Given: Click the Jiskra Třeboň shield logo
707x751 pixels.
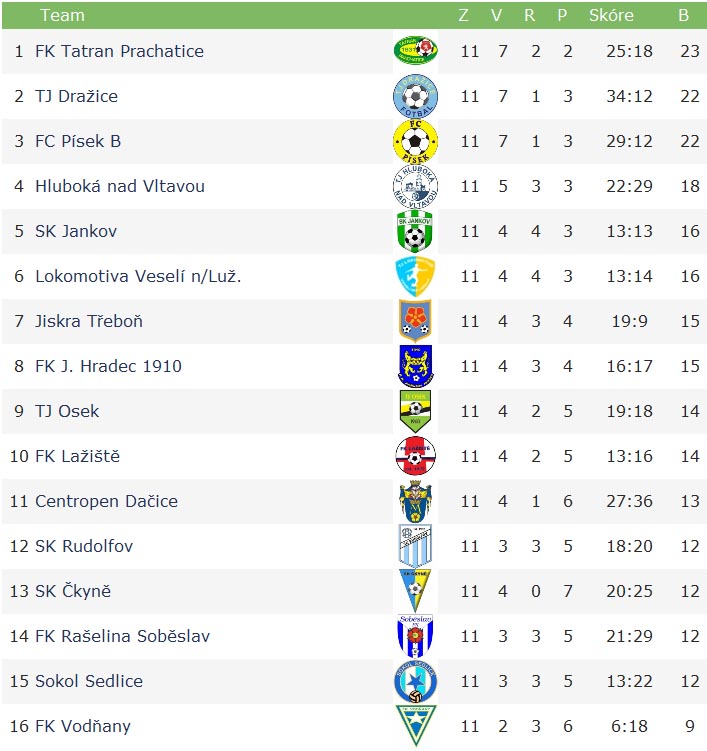Looking at the screenshot, I should pyautogui.click(x=415, y=321).
